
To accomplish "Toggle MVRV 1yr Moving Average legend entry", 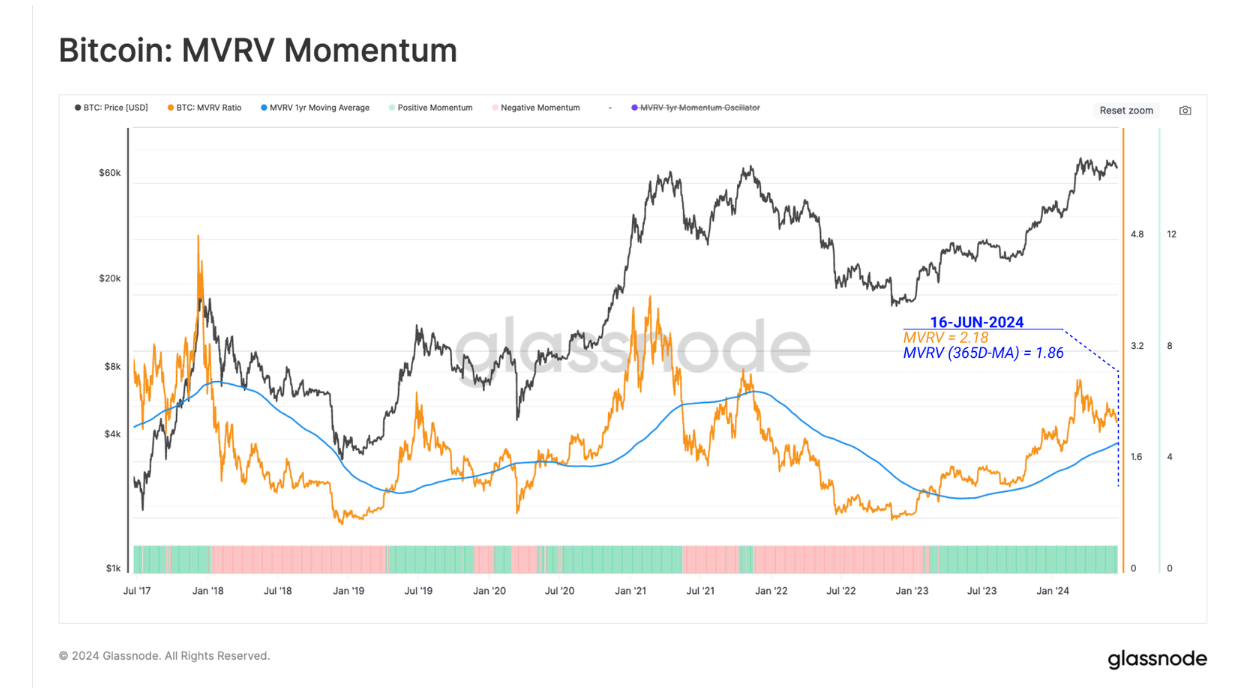I will [315, 108].
